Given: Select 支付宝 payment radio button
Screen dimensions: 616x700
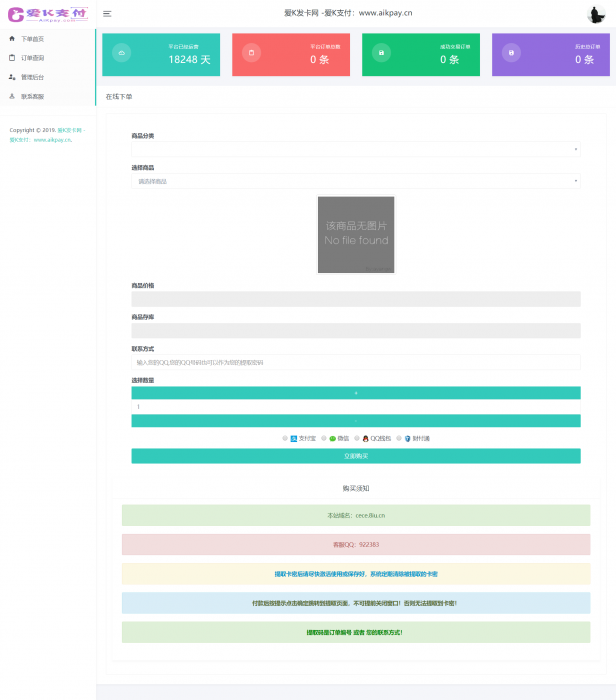Looking at the screenshot, I should point(285,438).
